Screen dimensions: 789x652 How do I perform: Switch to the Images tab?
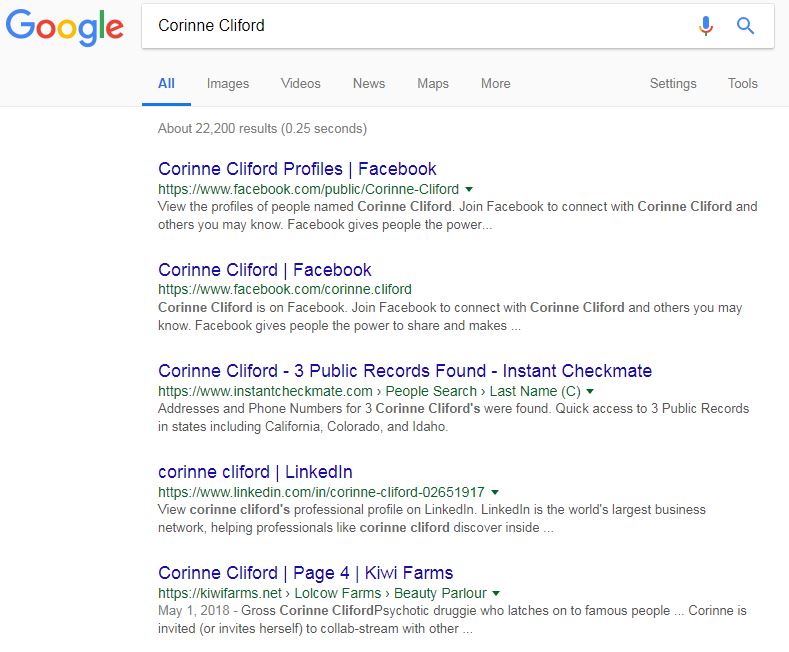pyautogui.click(x=228, y=84)
